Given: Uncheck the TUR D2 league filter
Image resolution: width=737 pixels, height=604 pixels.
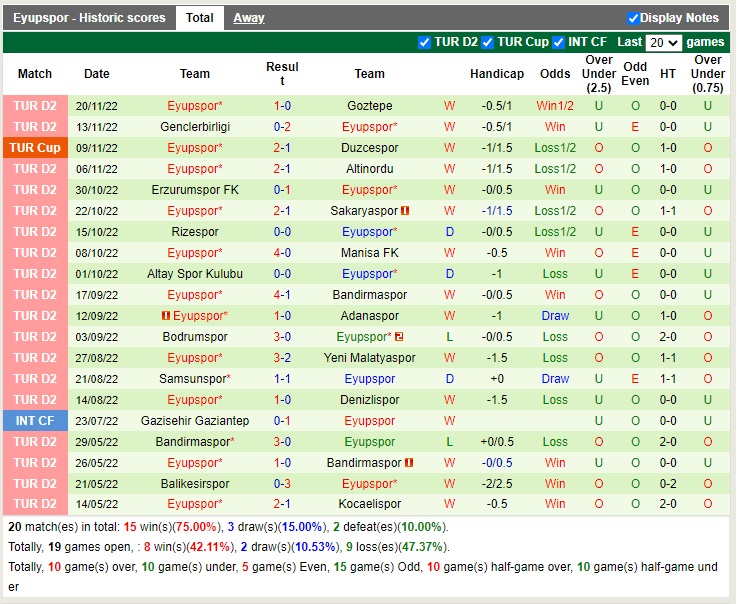Looking at the screenshot, I should [424, 42].
